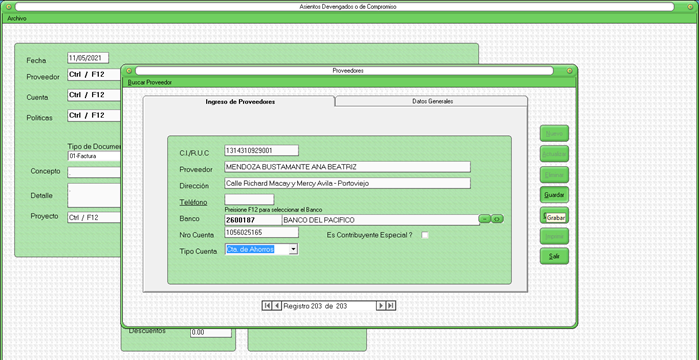This screenshot has width=699, height=360.
Task: Click the Teléfono input field
Action: [x=249, y=200]
